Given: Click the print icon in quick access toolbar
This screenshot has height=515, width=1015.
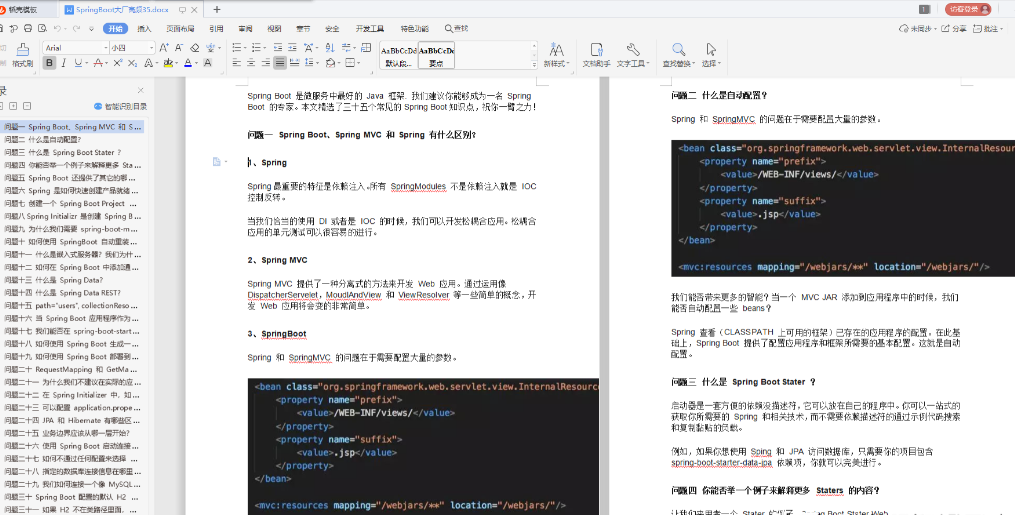Looking at the screenshot, I should [x=28, y=28].
